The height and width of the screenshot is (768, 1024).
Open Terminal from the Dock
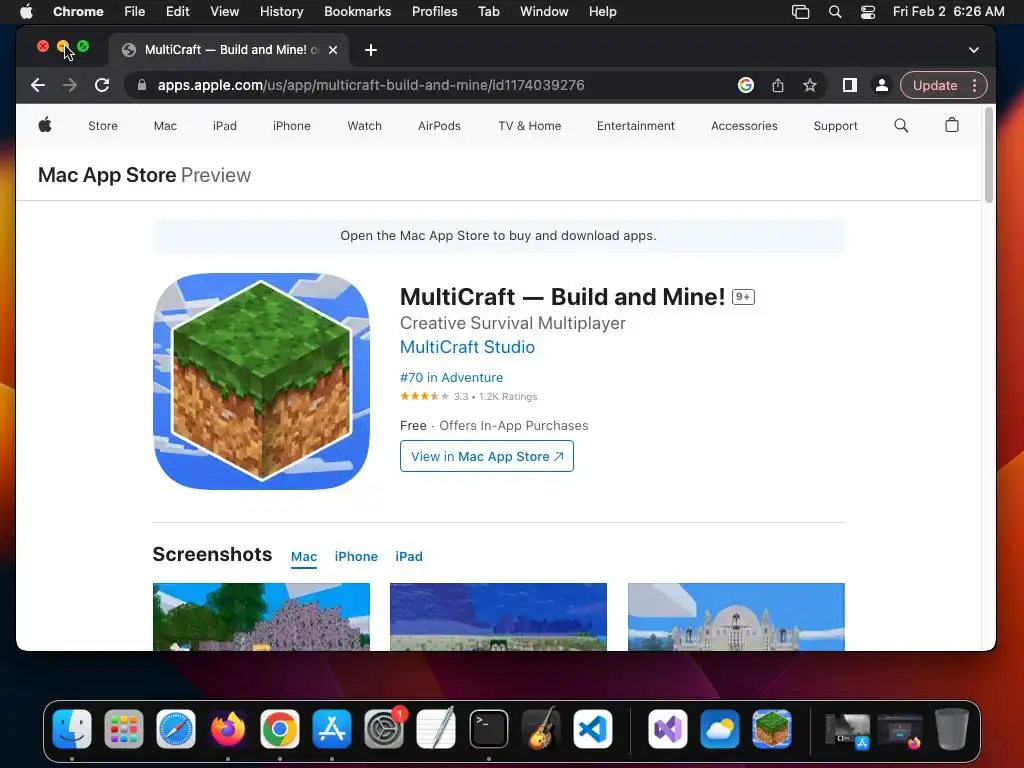pyautogui.click(x=488, y=729)
